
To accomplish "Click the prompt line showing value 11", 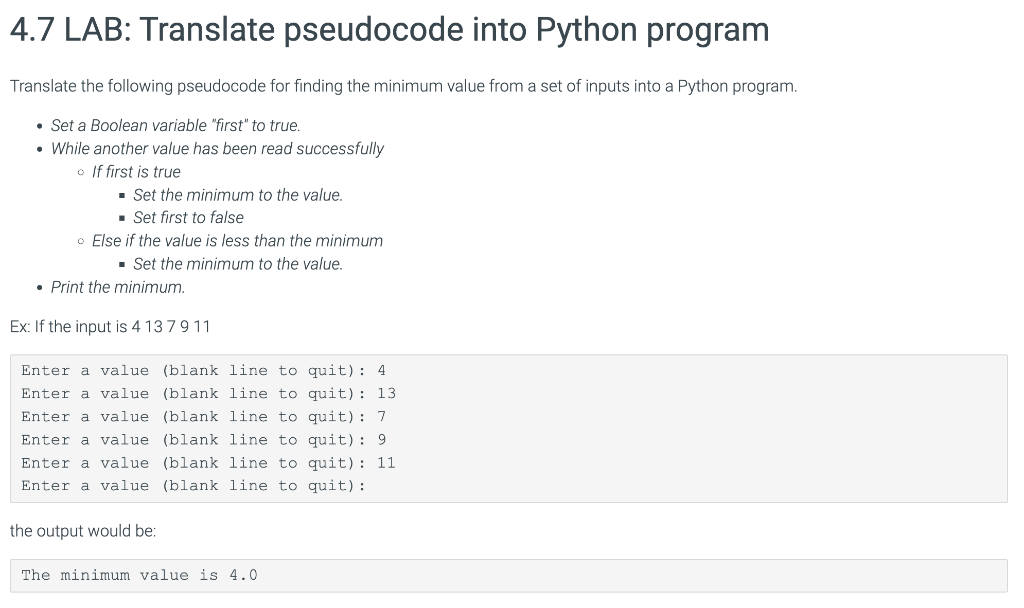I will click(208, 462).
